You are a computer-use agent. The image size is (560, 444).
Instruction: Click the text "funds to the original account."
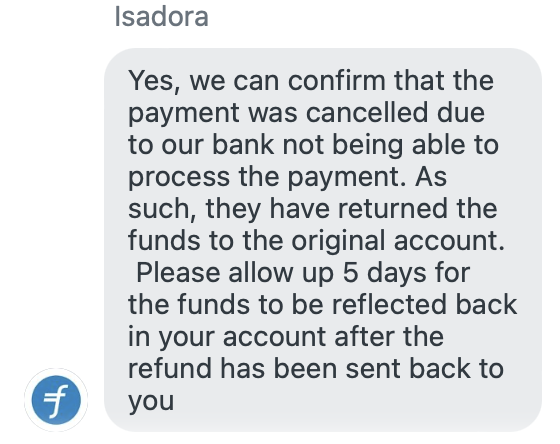tap(316, 240)
